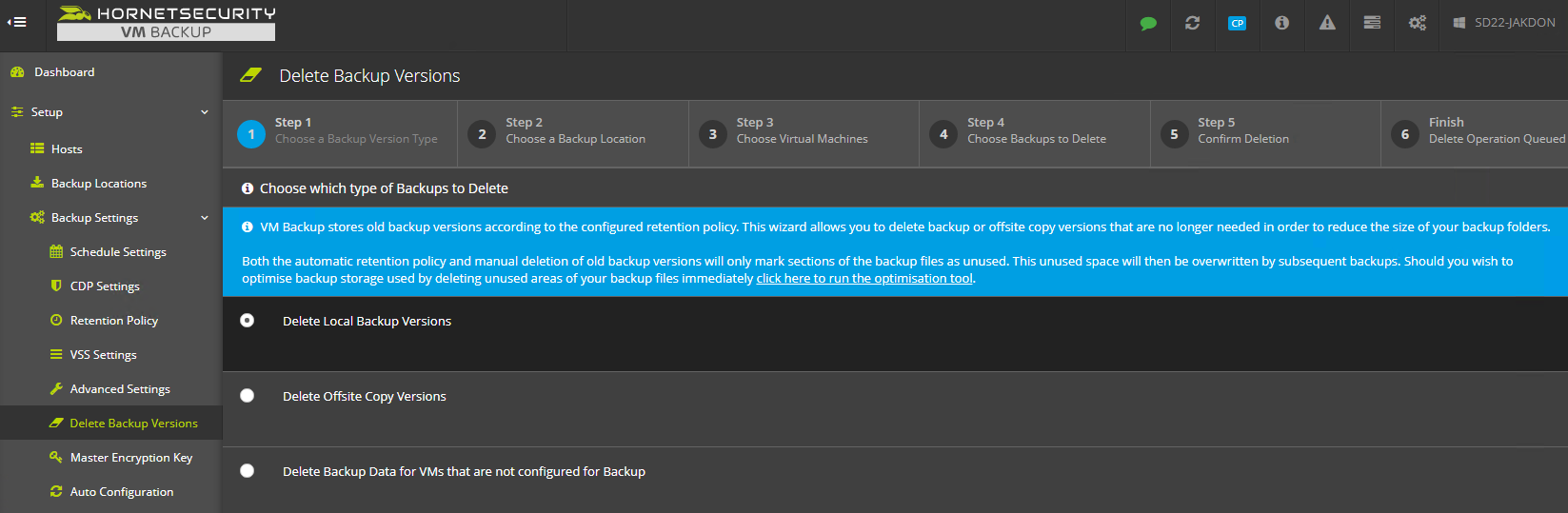
Task: Collapse the sidebar with the hamburger icon
Action: [x=17, y=22]
